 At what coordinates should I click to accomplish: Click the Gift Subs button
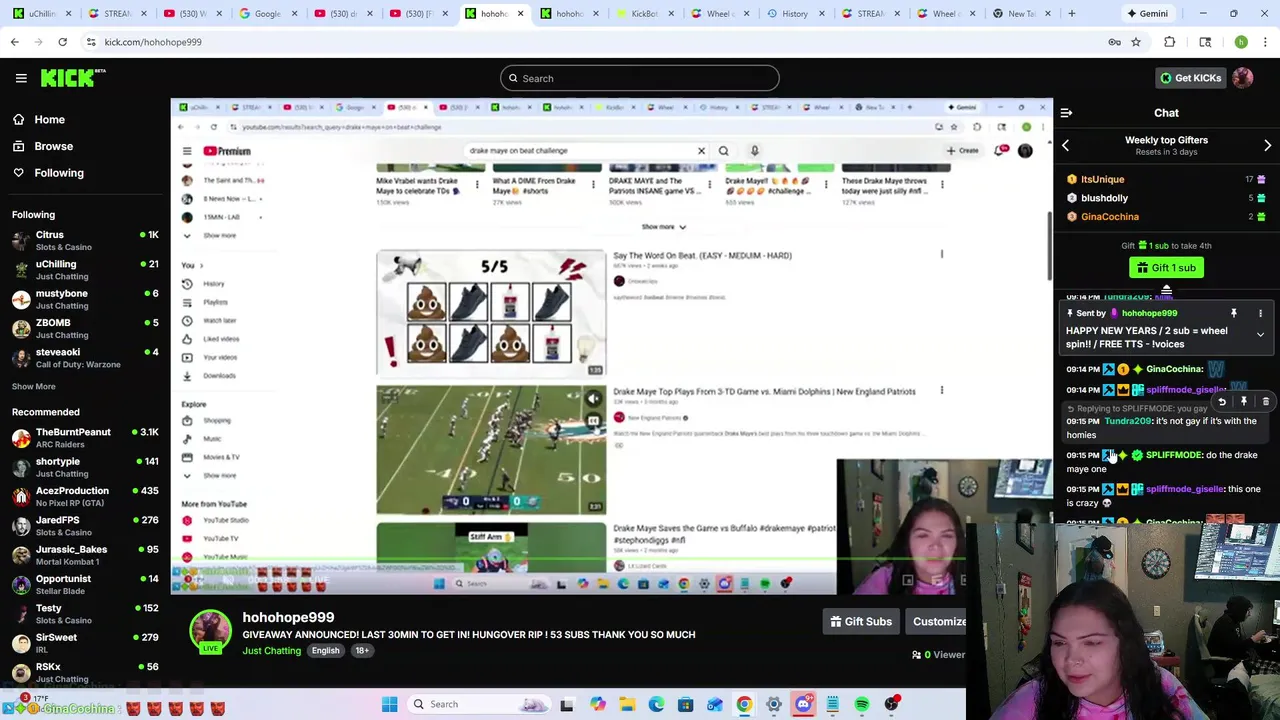click(861, 622)
